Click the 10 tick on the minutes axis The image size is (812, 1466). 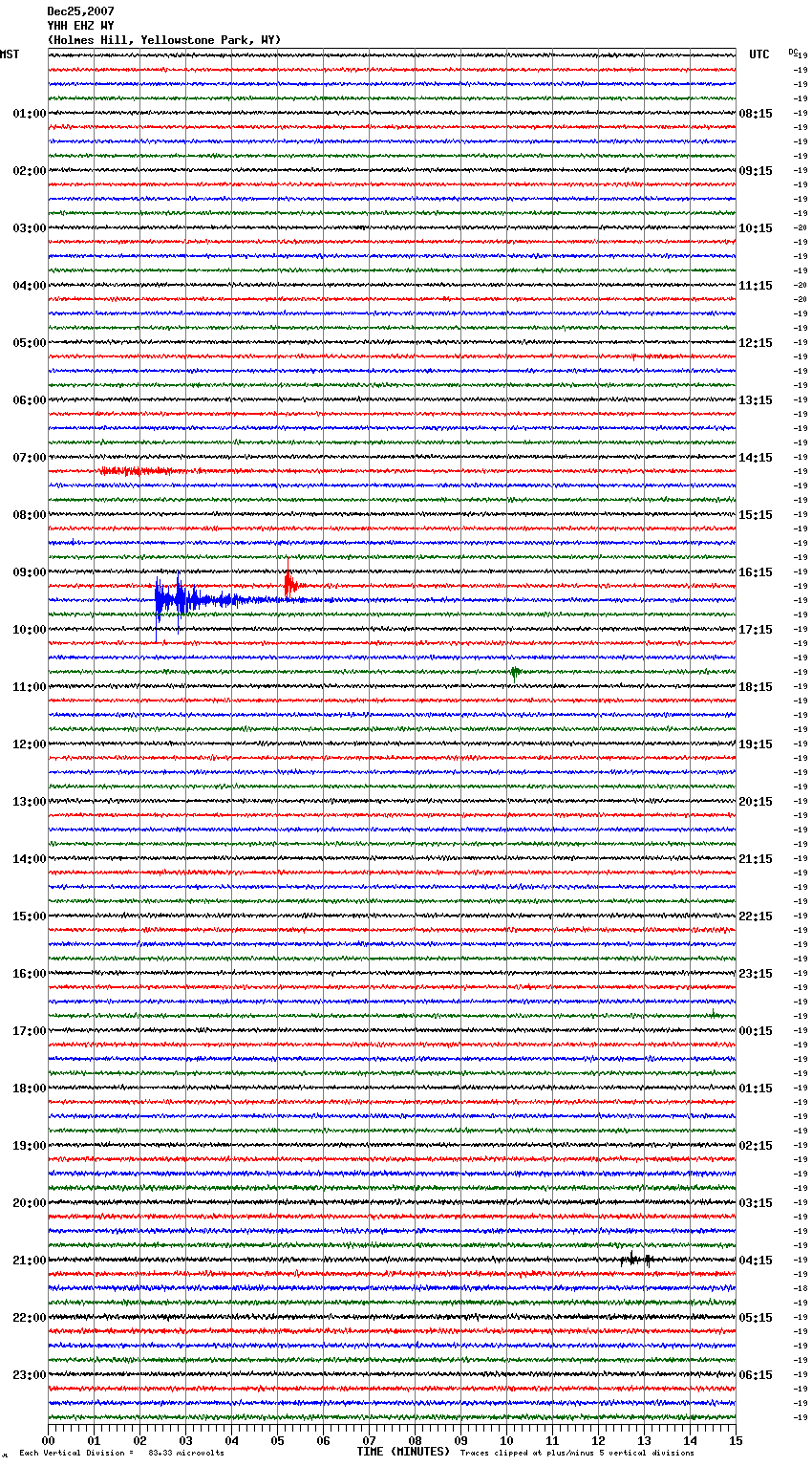point(506,1440)
